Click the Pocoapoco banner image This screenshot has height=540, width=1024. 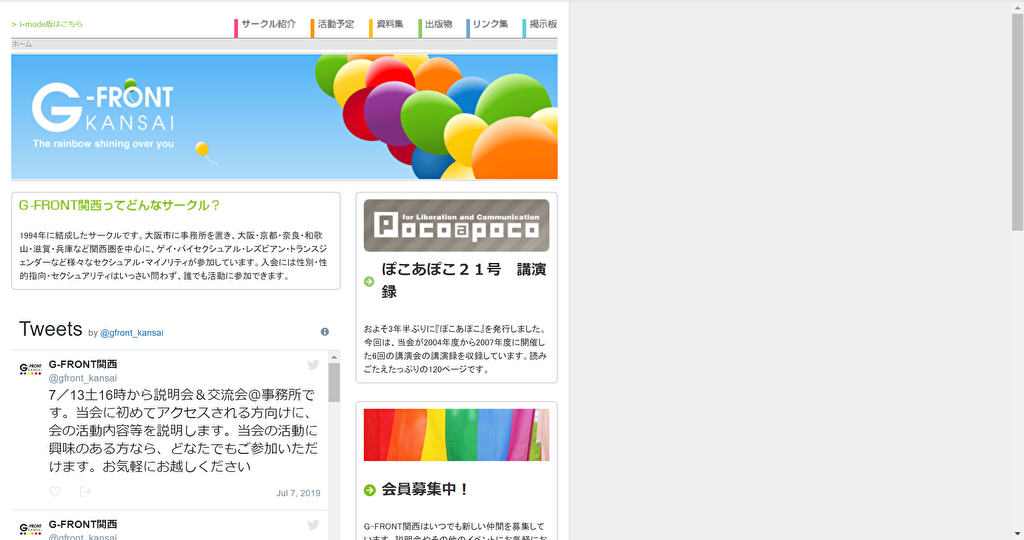[x=456, y=225]
